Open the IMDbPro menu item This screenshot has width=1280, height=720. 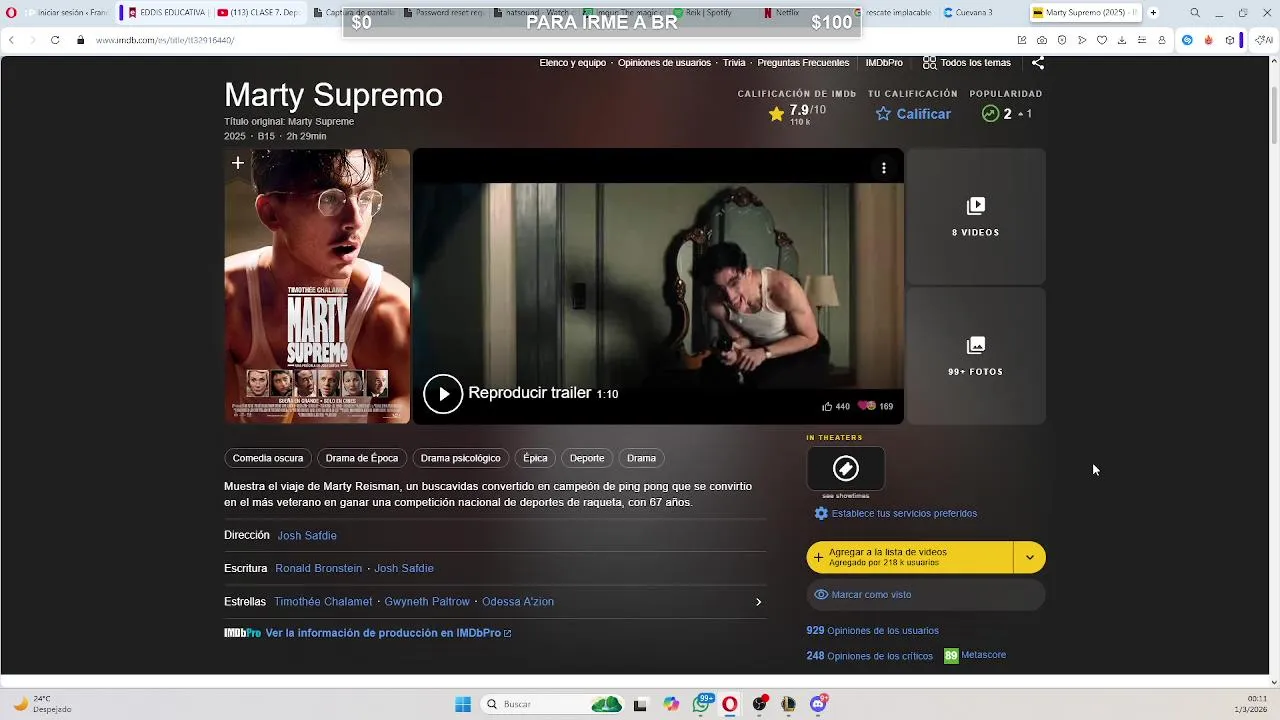click(884, 62)
